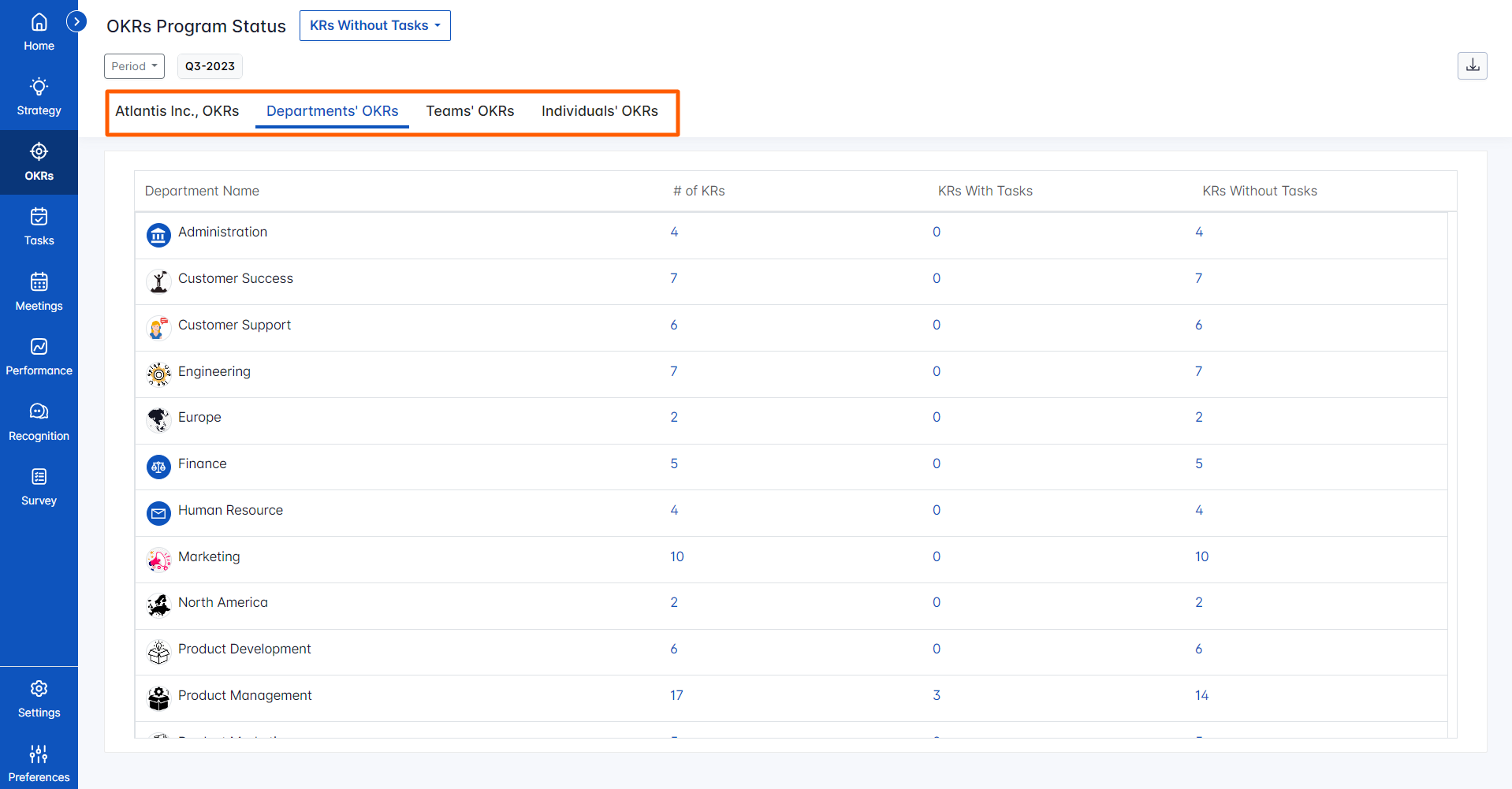
Task: Click Marketing's KRs Without Tasks count 10
Action: tap(1201, 556)
